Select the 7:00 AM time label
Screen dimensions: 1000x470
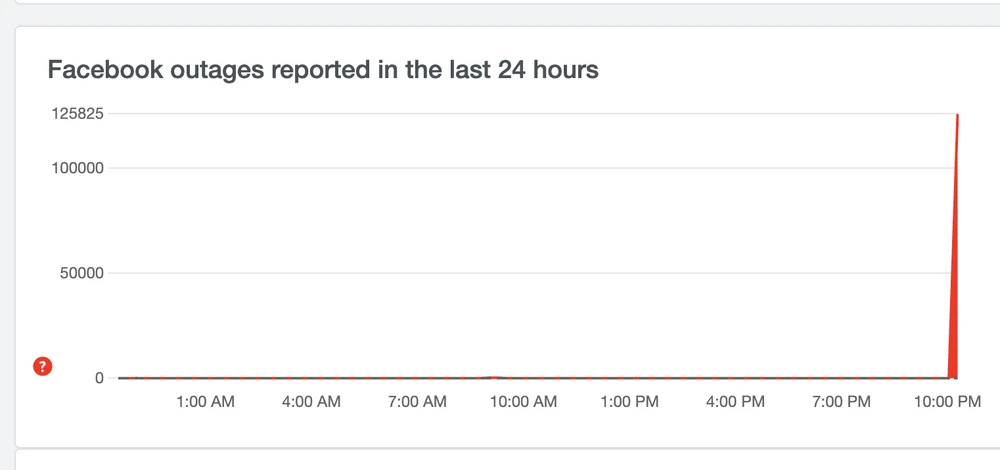417,402
